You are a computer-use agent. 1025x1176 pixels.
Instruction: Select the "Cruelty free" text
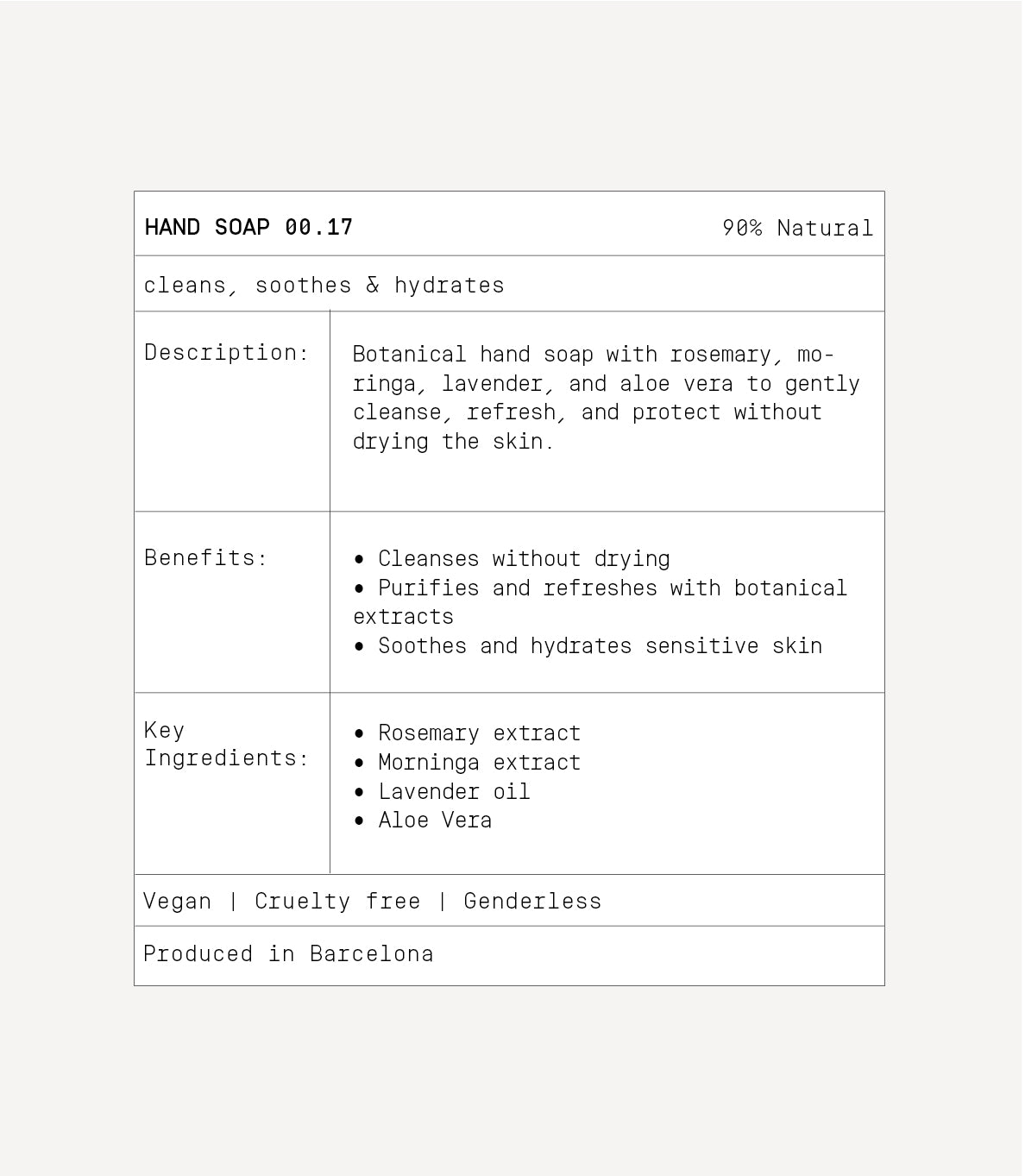pyautogui.click(x=337, y=902)
